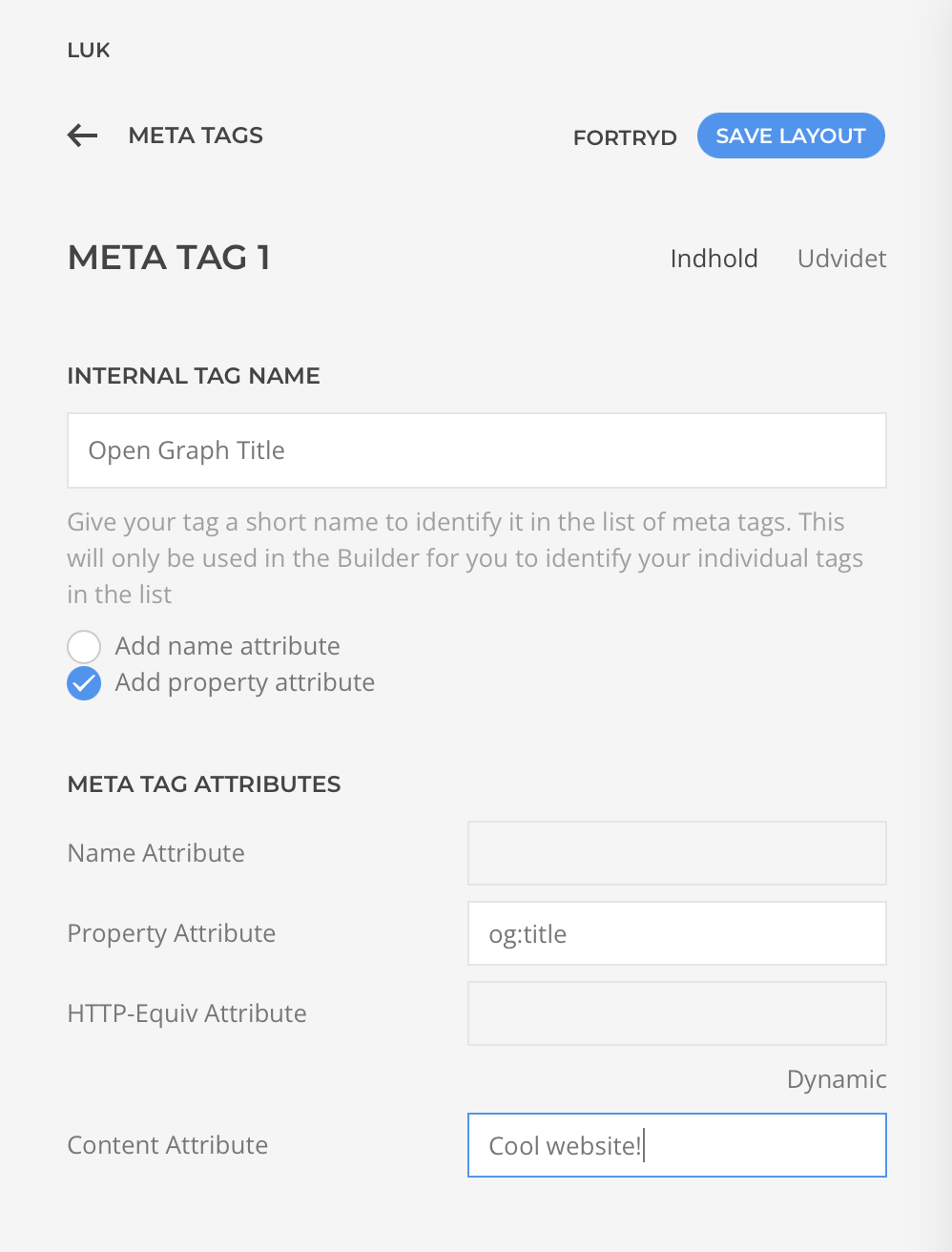Screen dimensions: 952x1252
Task: Click the META TAG 1 heading
Action: click(169, 258)
